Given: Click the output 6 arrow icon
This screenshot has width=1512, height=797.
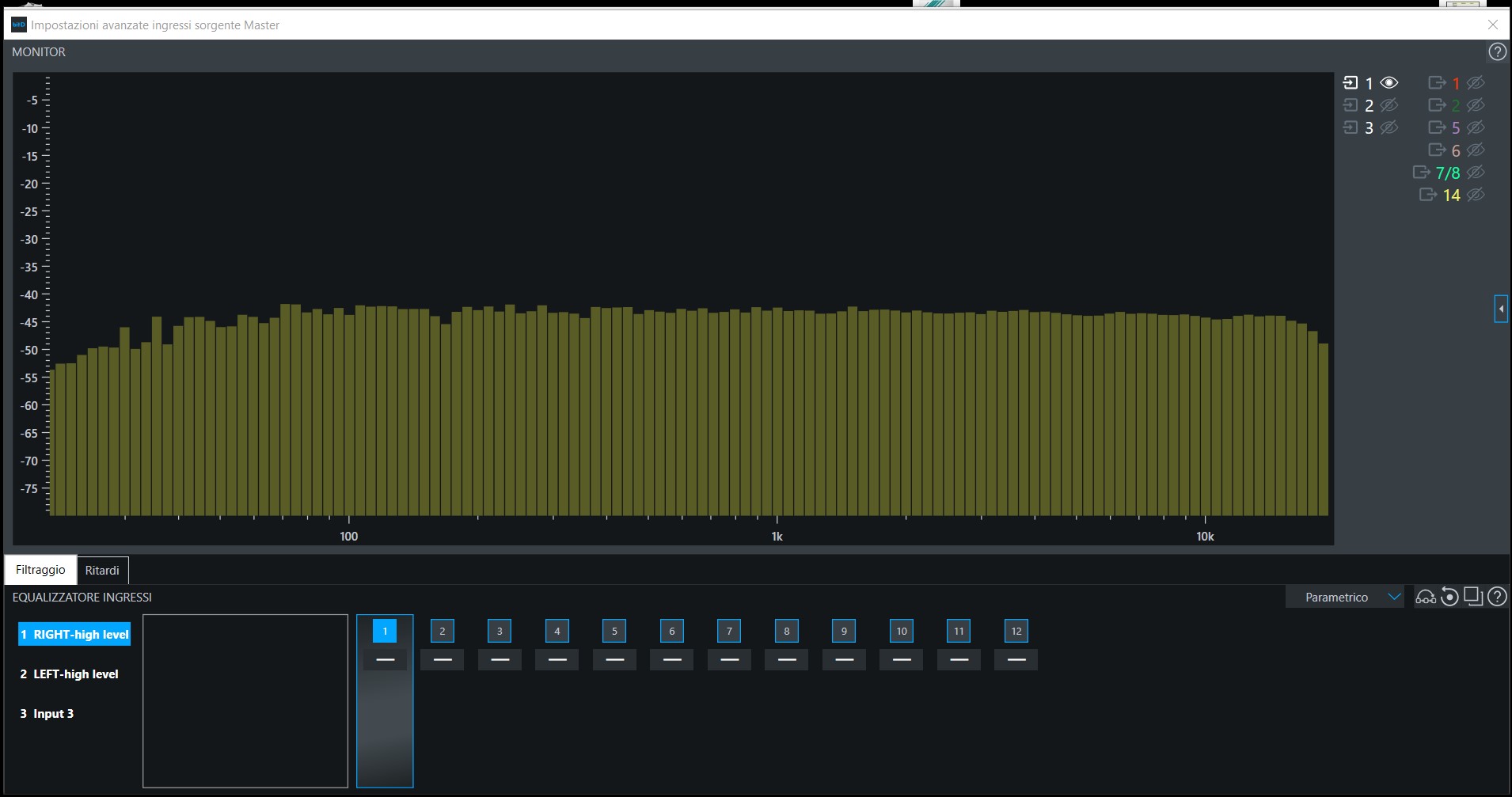Looking at the screenshot, I should [1437, 150].
